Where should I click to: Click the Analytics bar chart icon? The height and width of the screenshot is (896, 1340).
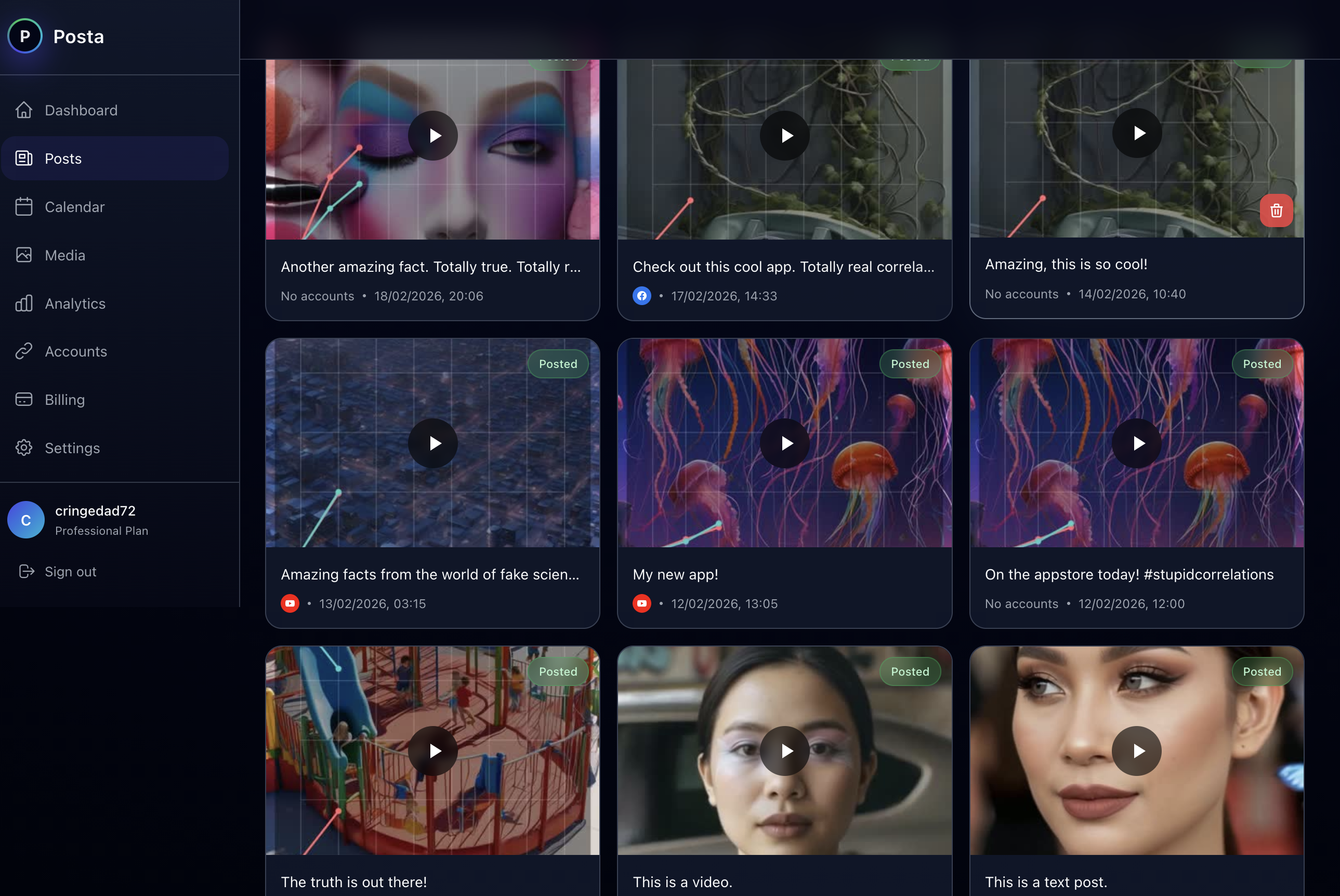[x=24, y=303]
